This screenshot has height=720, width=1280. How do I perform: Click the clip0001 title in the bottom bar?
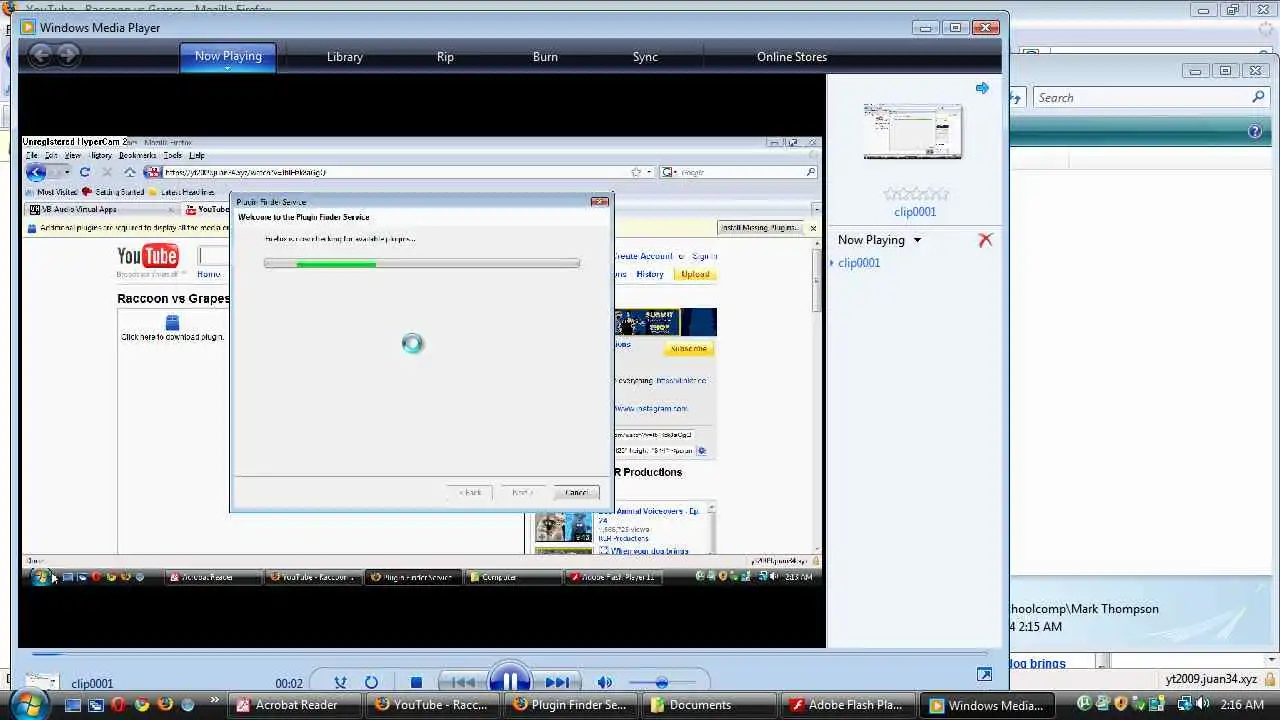(92, 684)
